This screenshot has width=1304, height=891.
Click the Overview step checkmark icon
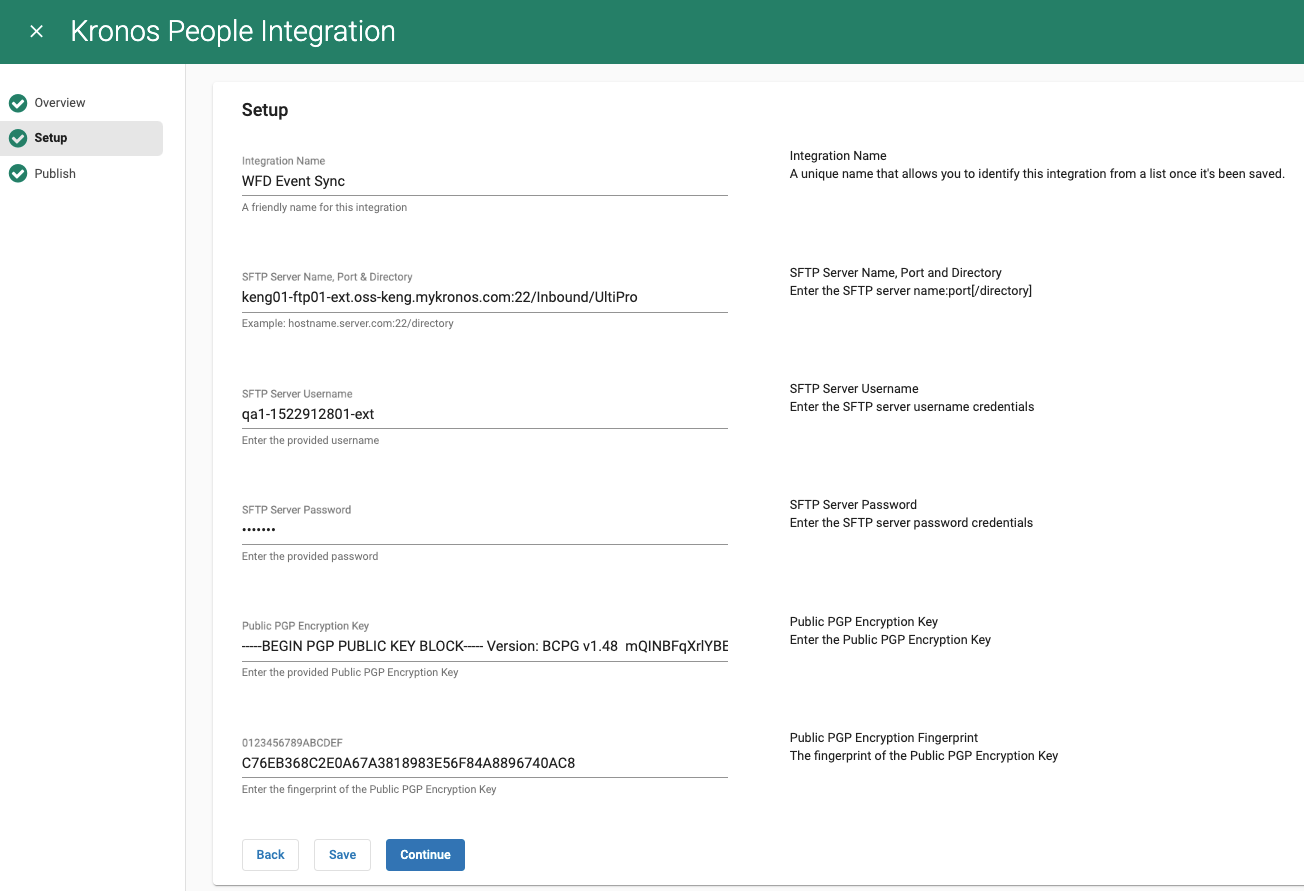point(17,103)
